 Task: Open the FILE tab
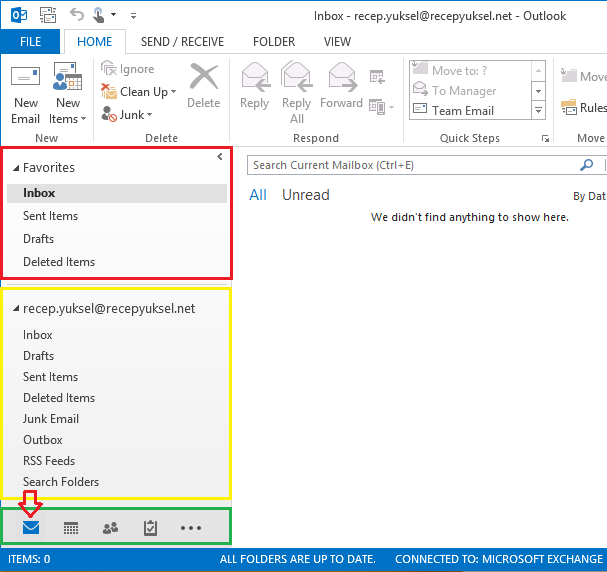click(x=31, y=41)
